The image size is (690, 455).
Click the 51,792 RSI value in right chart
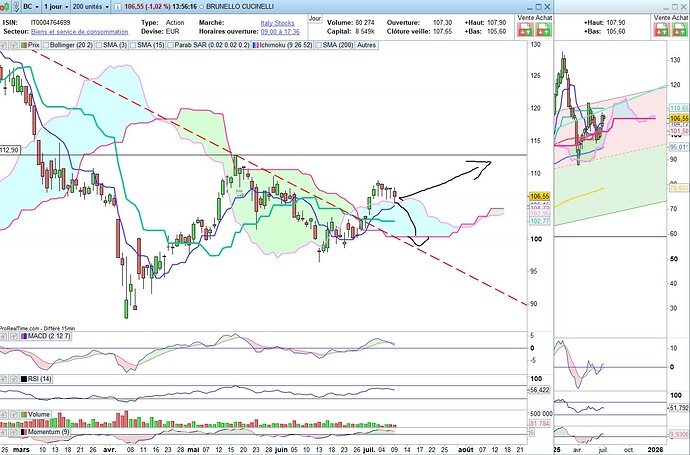click(679, 408)
